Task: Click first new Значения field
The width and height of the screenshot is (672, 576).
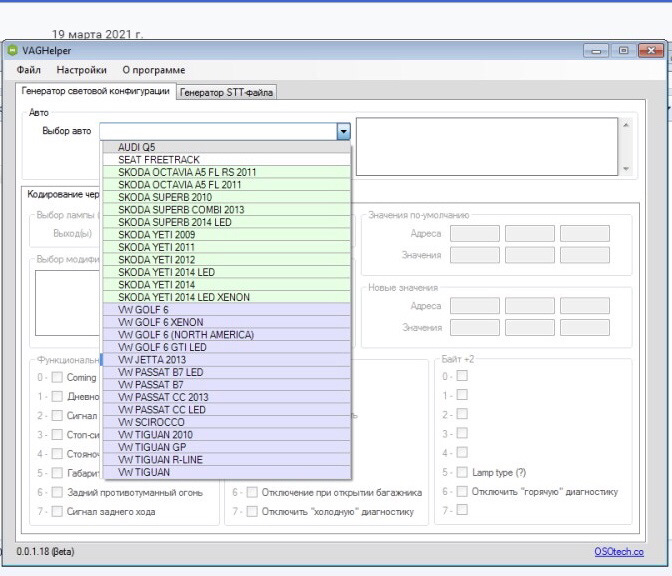Action: point(475,327)
